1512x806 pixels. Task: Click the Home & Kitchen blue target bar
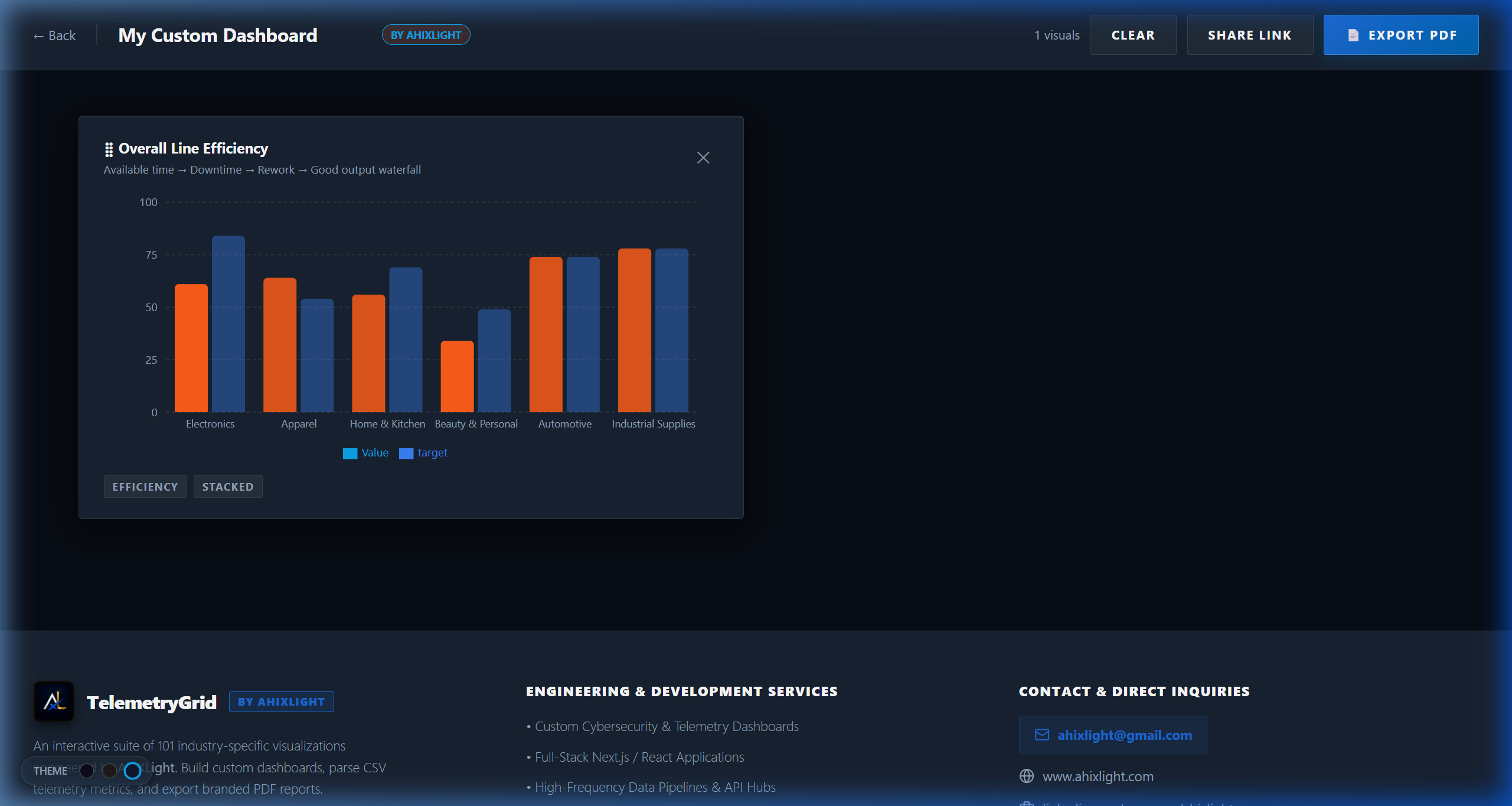tap(406, 340)
